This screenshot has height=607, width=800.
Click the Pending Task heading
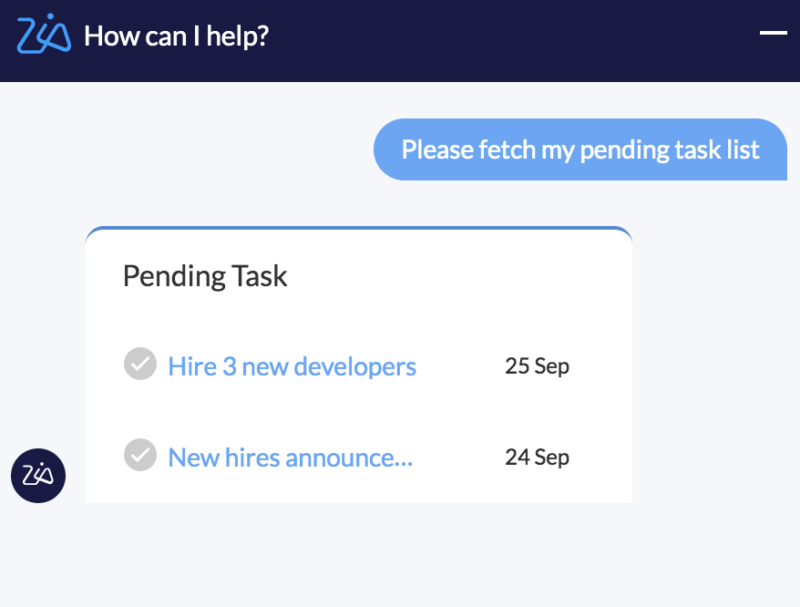coord(205,276)
